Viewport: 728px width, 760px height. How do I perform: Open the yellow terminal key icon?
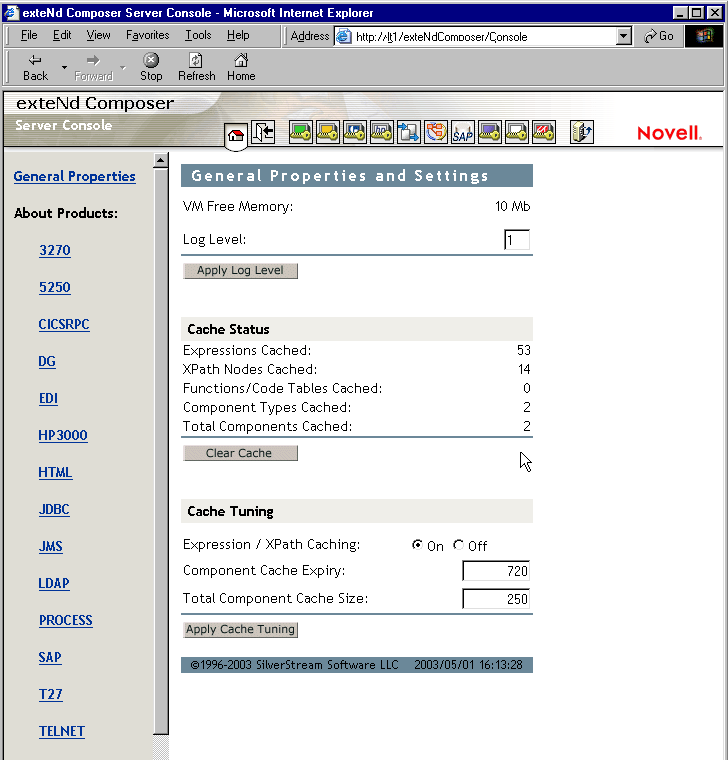328,132
